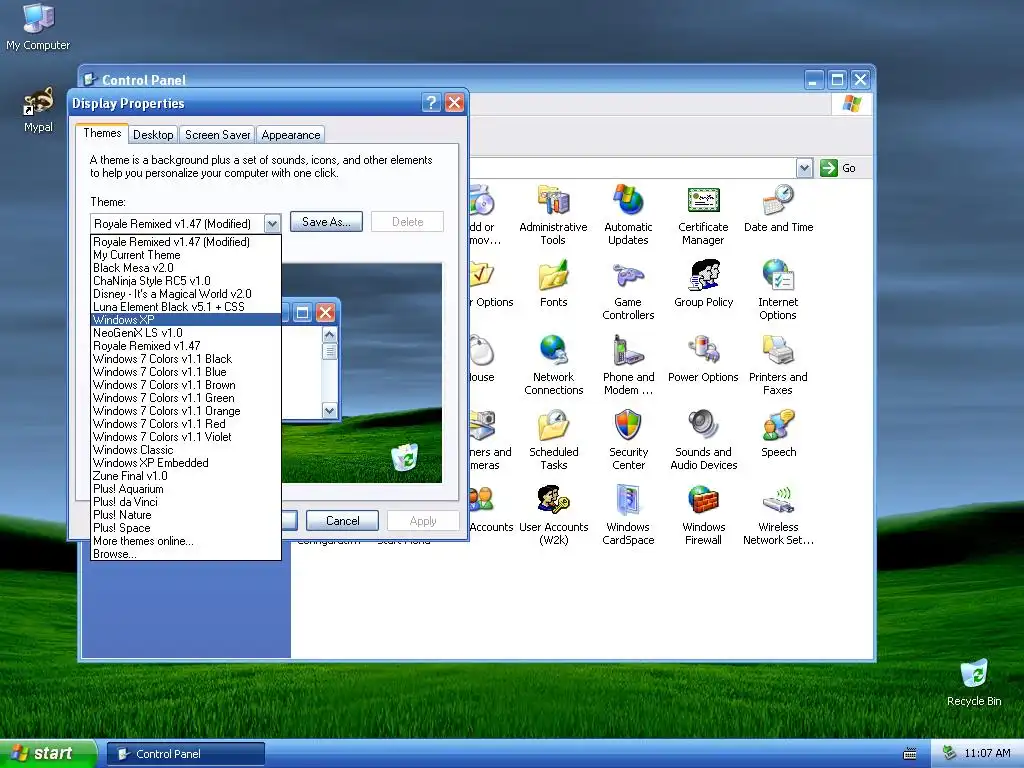Open Power Options icon

[x=703, y=359]
